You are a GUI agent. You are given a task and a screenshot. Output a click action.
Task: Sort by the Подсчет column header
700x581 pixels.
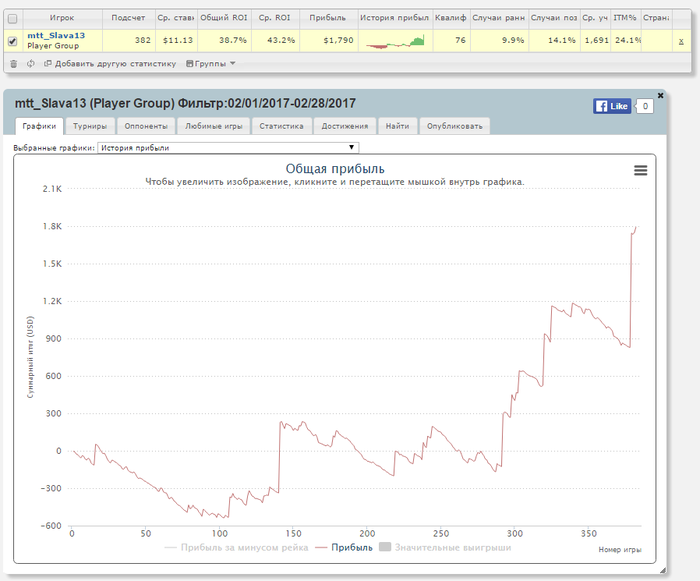coord(128,18)
